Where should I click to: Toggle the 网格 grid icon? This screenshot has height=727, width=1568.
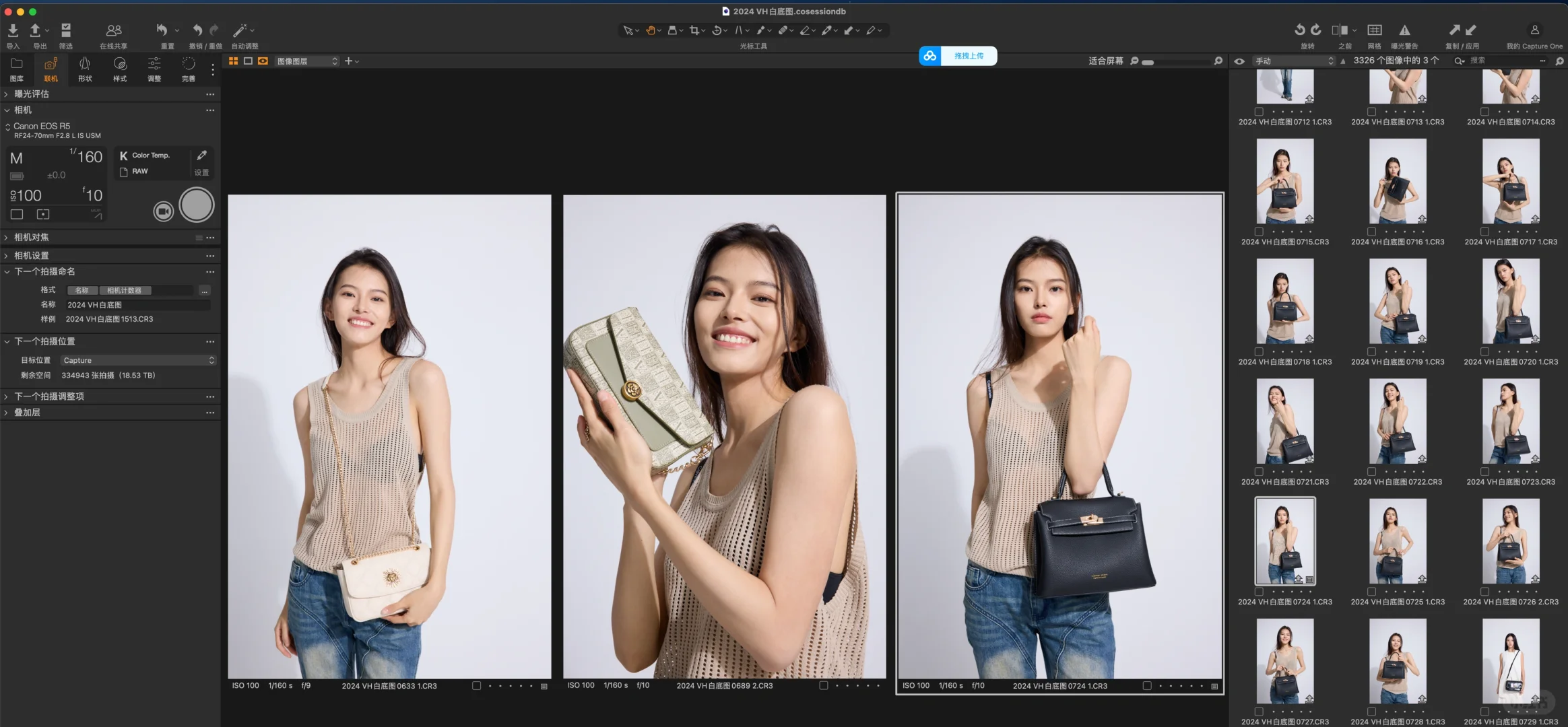click(x=1375, y=30)
